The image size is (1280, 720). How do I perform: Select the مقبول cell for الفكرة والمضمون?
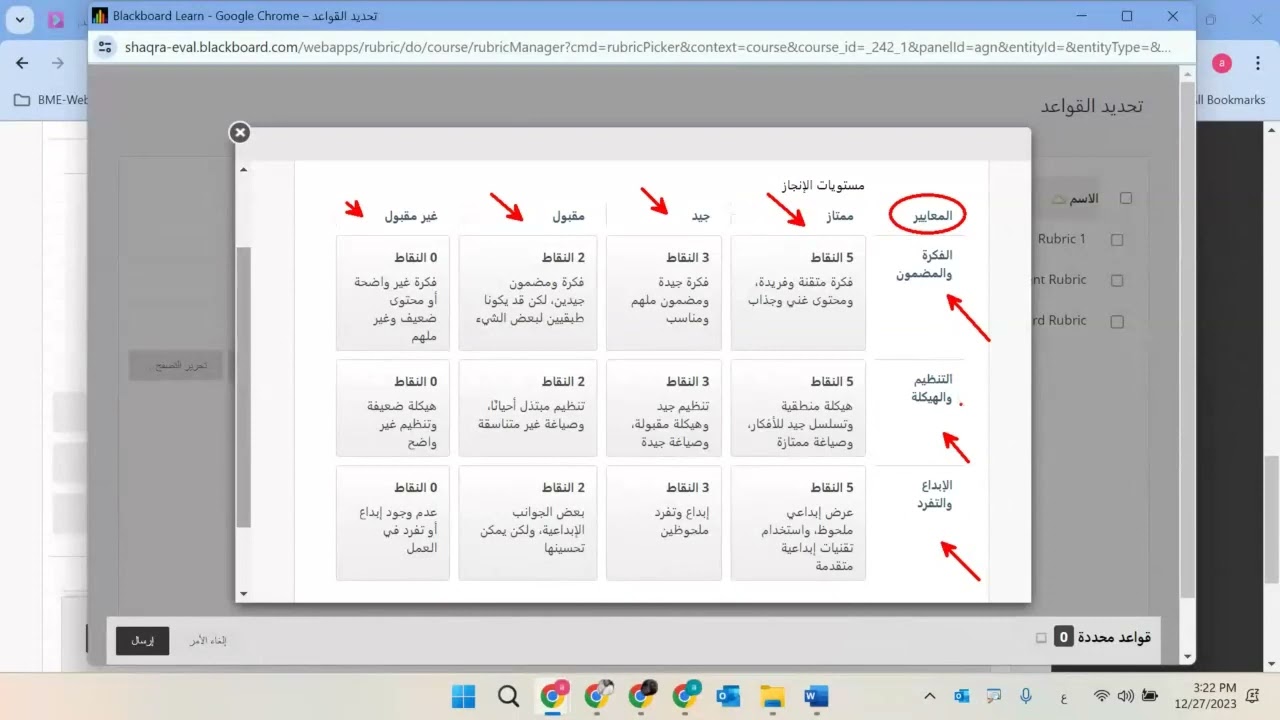tap(528, 293)
